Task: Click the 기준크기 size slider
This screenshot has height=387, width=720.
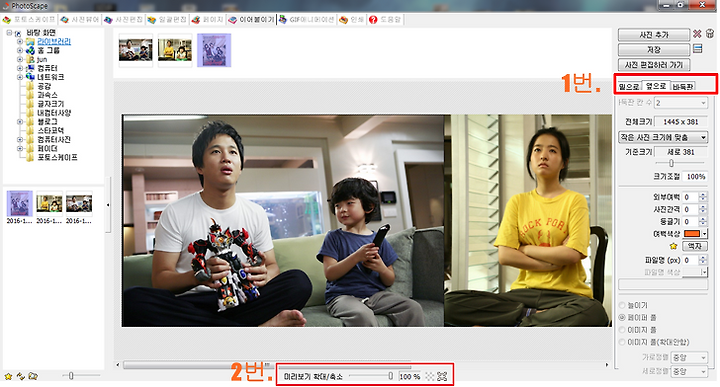Action: point(680,163)
